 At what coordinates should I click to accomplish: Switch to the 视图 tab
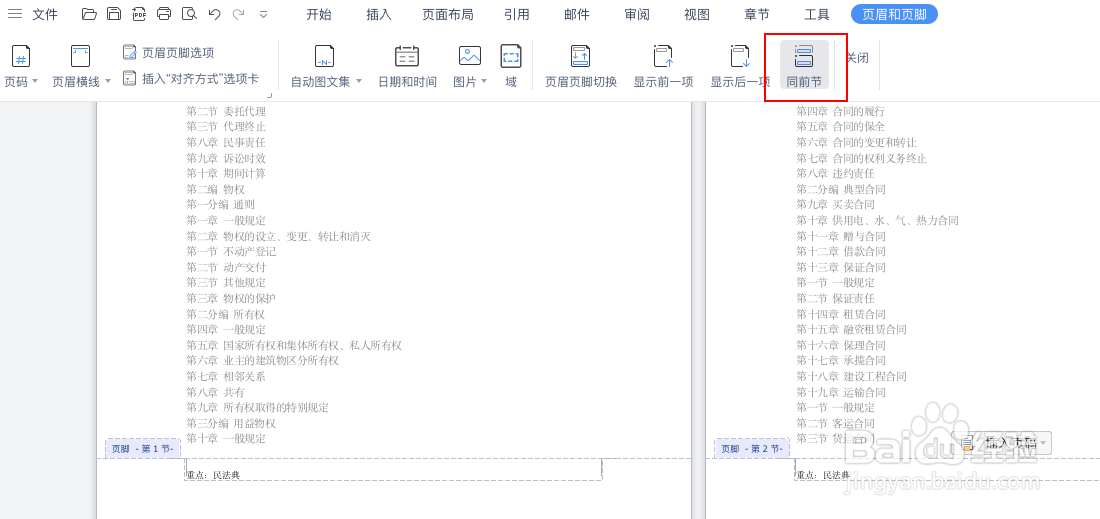click(x=697, y=14)
